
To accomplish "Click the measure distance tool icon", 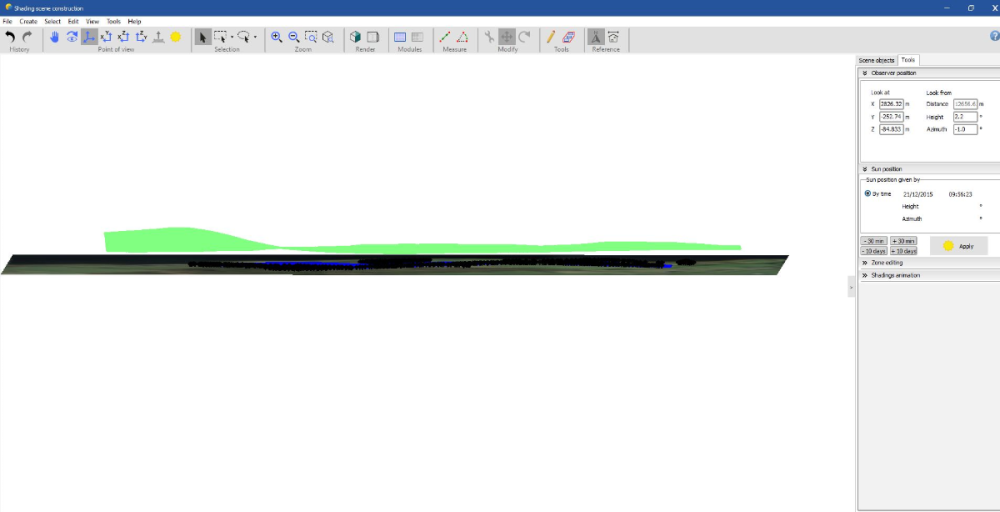I will click(x=445, y=37).
